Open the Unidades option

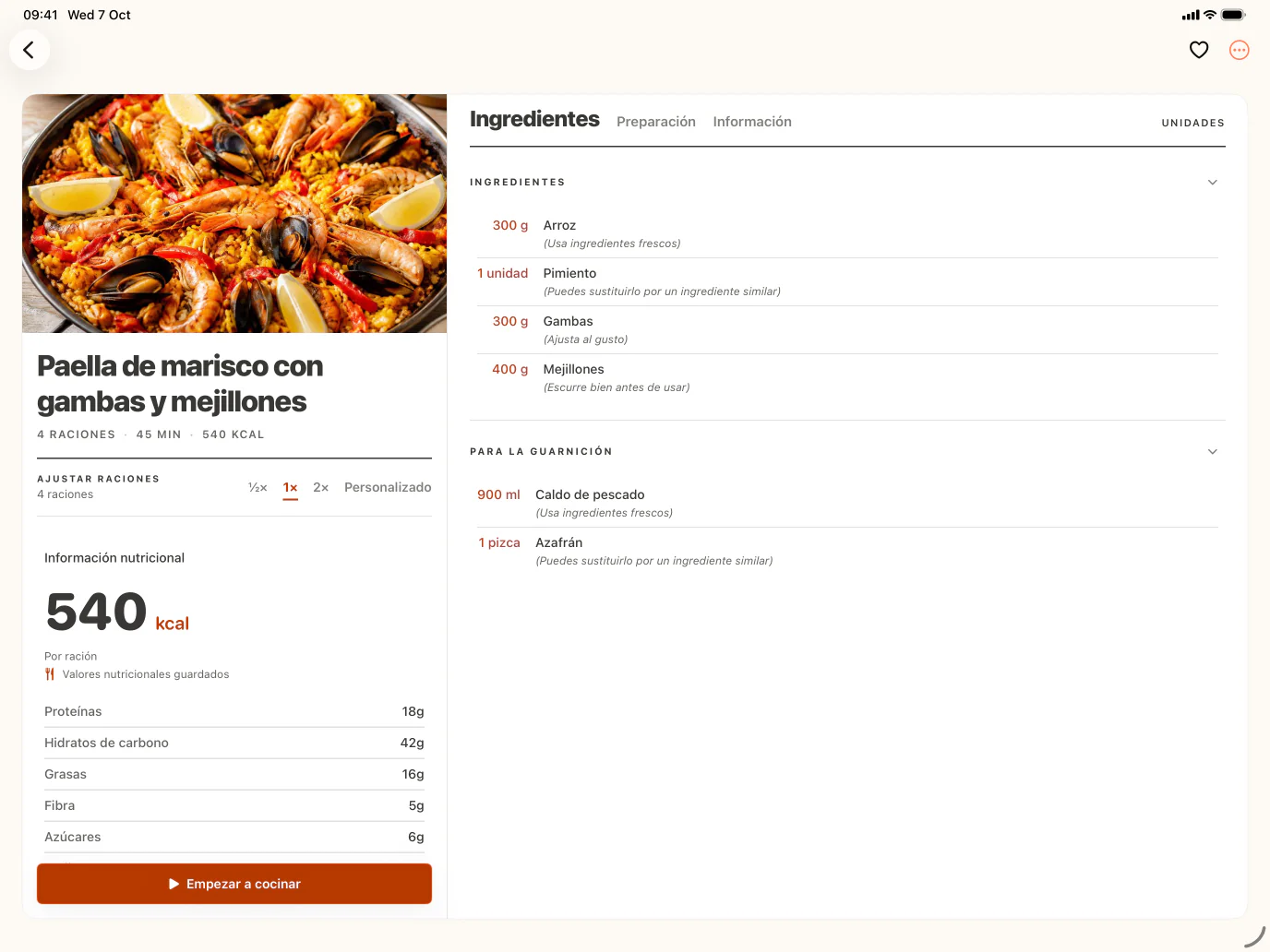pos(1192,123)
